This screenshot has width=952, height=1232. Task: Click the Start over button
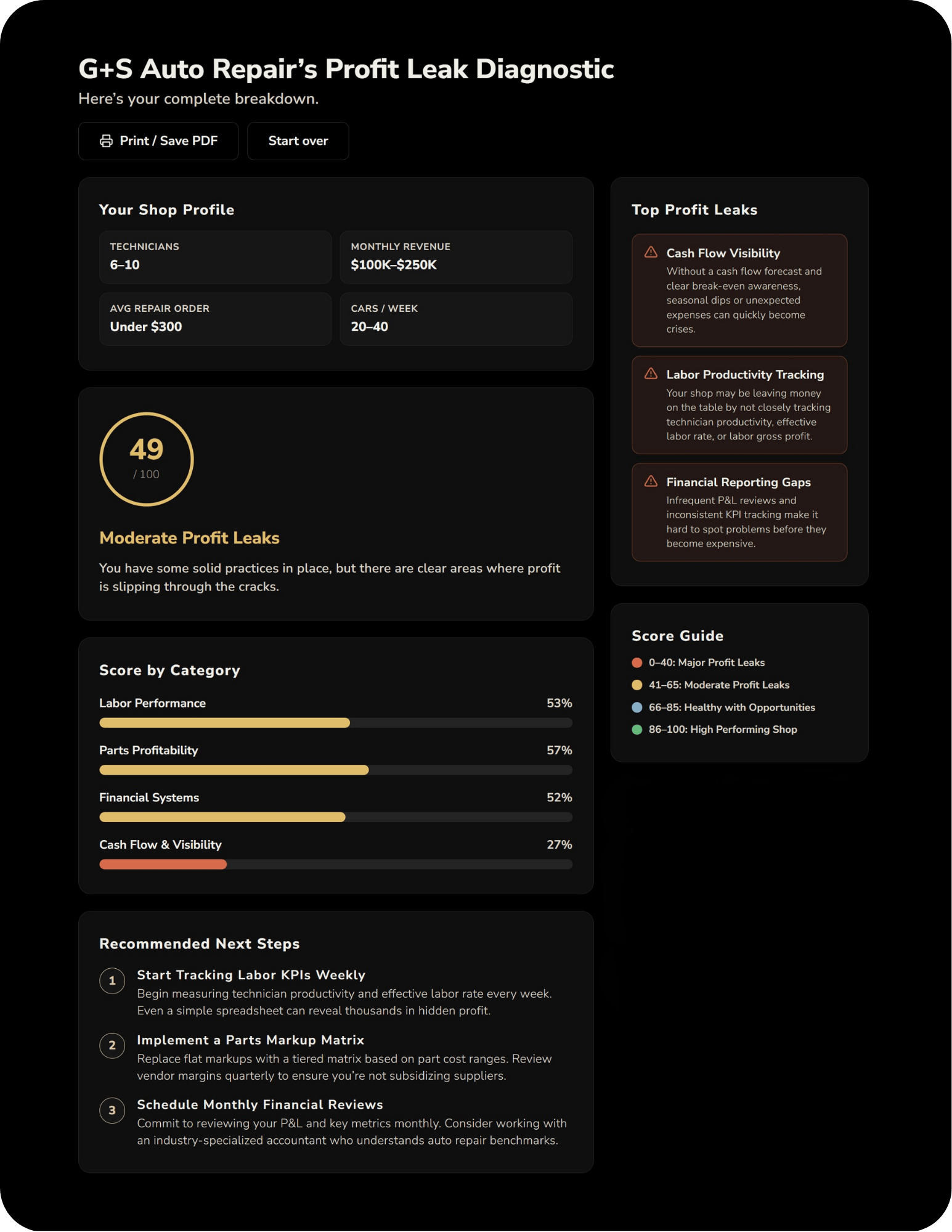pyautogui.click(x=298, y=141)
